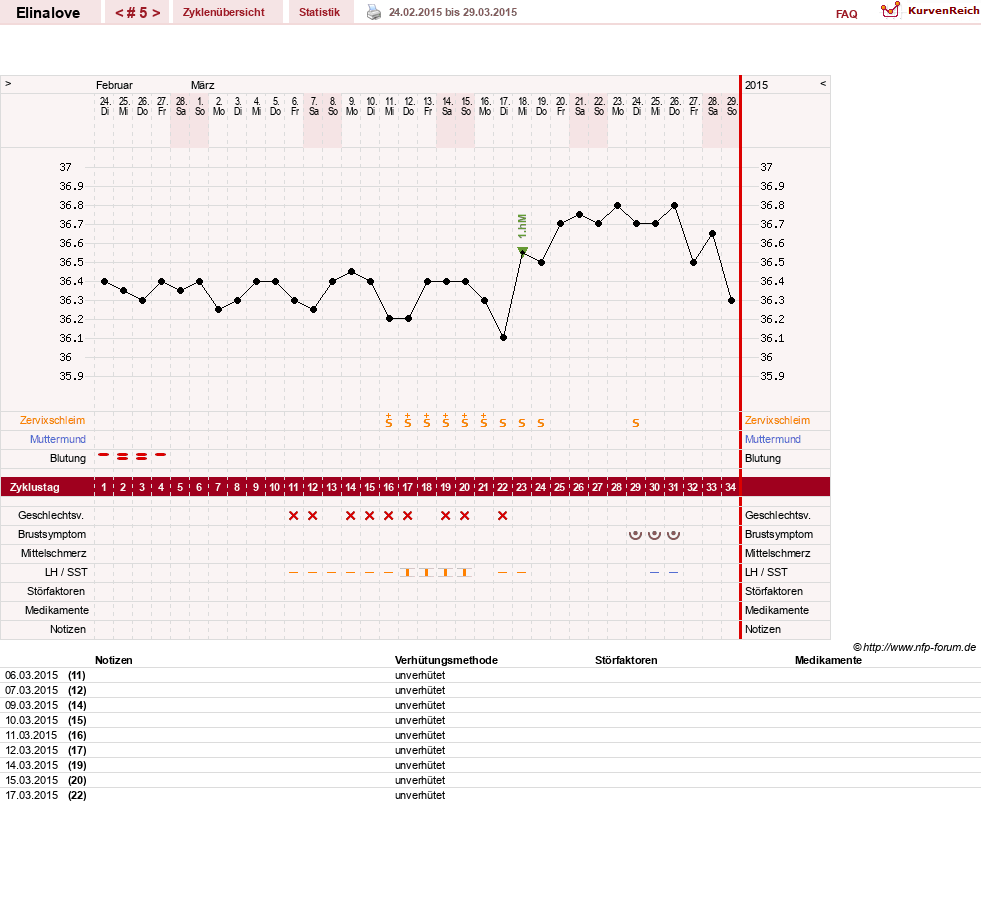
Task: Click the lowest temperature point on day 22
Action: [x=503, y=338]
